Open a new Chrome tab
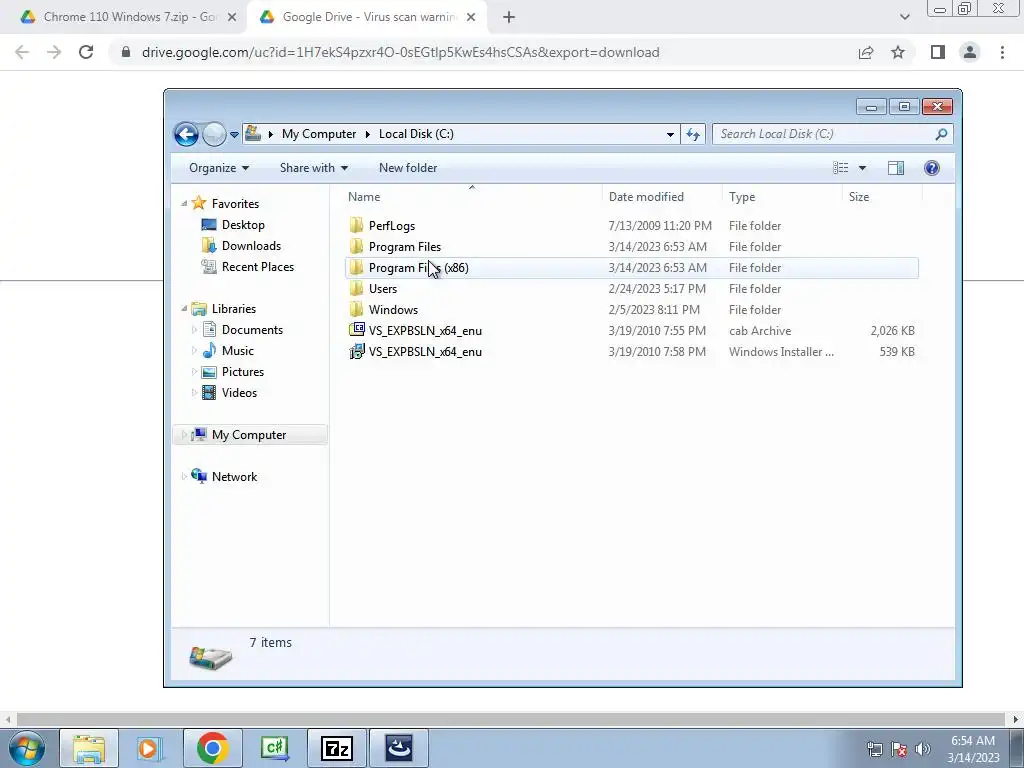 pyautogui.click(x=509, y=18)
